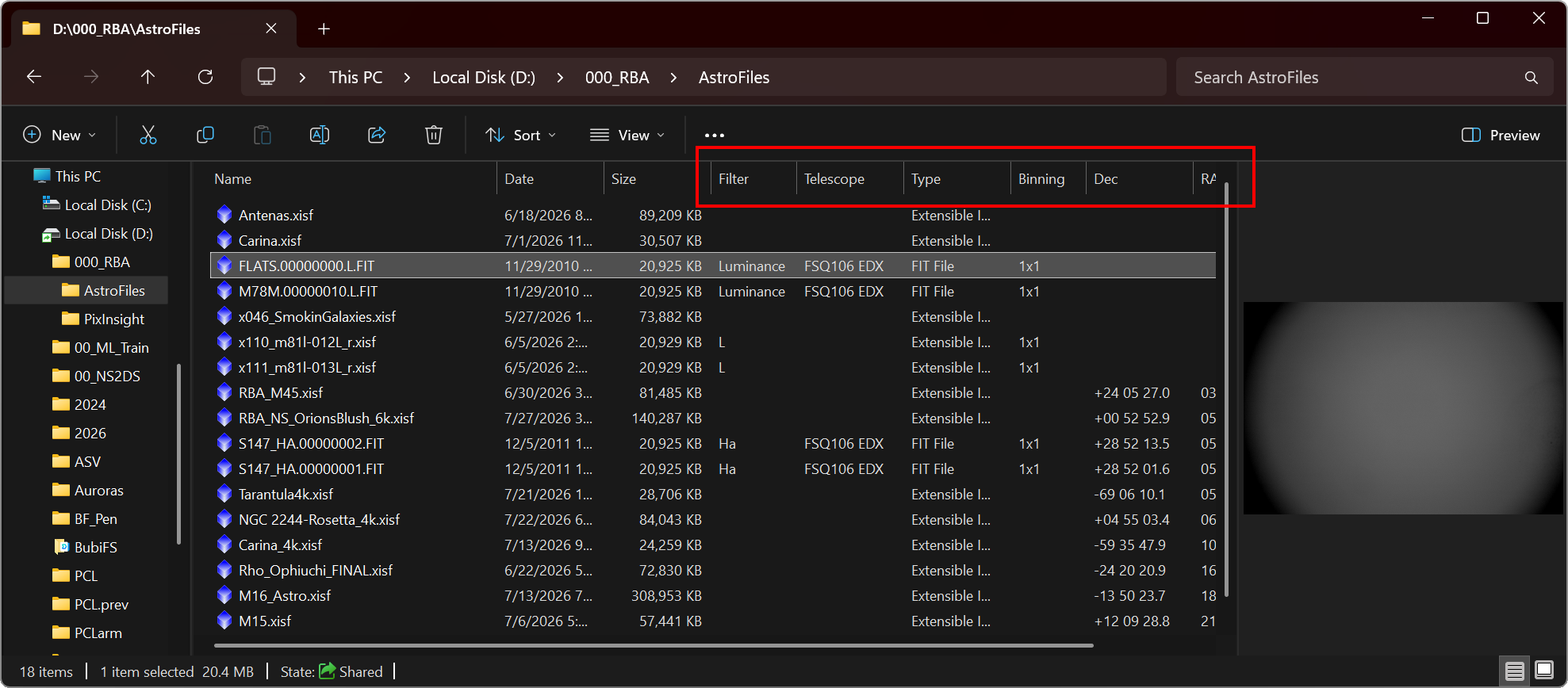1568x688 pixels.
Task: Go back with the left arrow
Action: point(34,77)
